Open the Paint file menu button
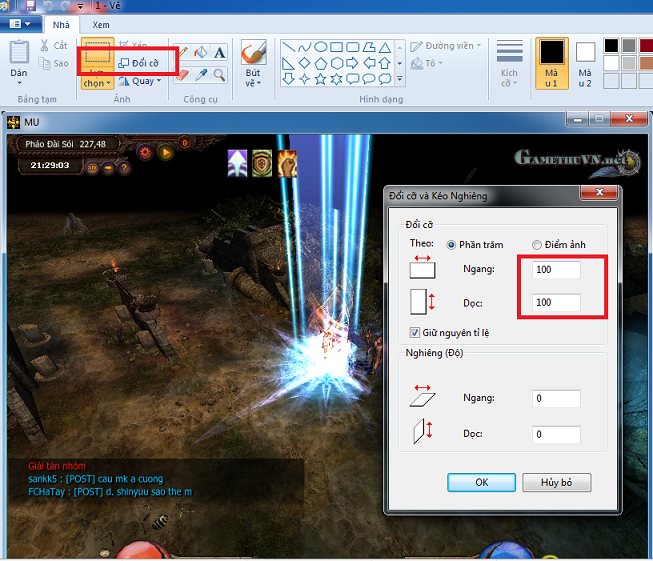 point(20,24)
